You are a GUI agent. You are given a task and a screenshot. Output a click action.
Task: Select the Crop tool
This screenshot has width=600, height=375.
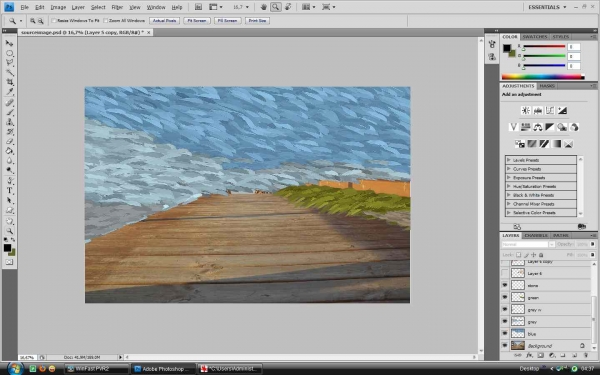9,82
